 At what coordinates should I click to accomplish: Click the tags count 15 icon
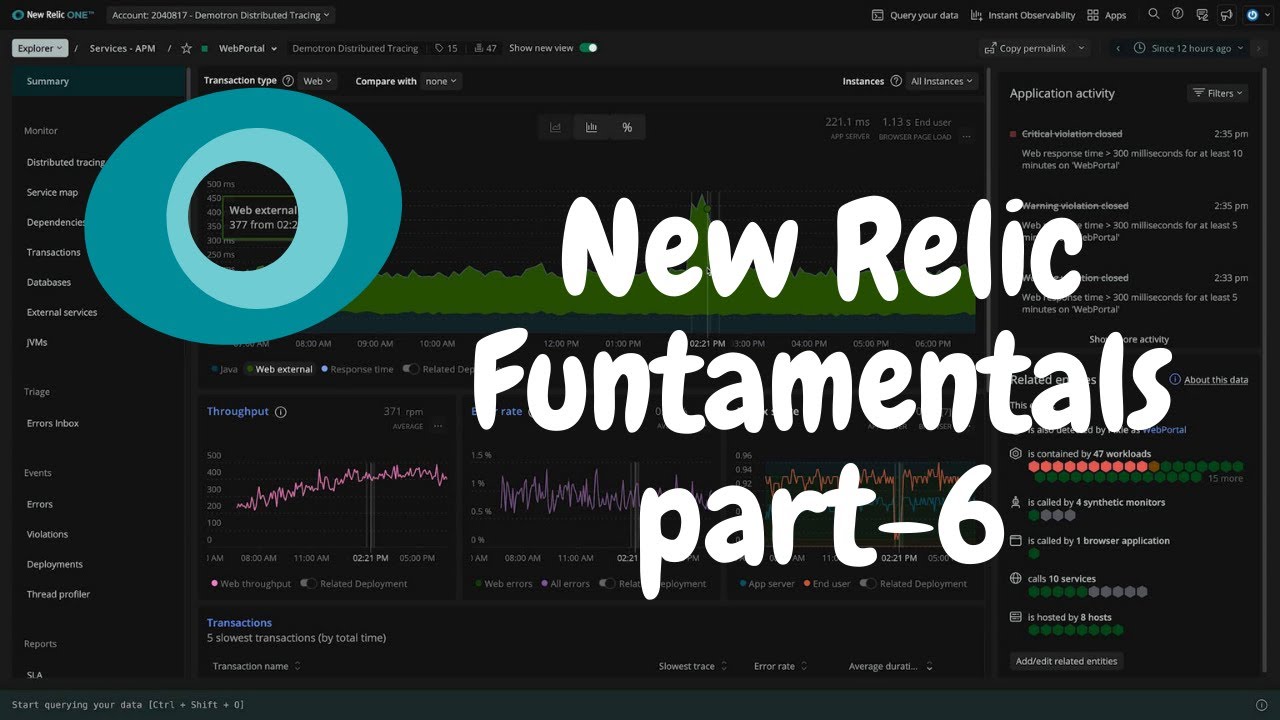pyautogui.click(x=446, y=48)
